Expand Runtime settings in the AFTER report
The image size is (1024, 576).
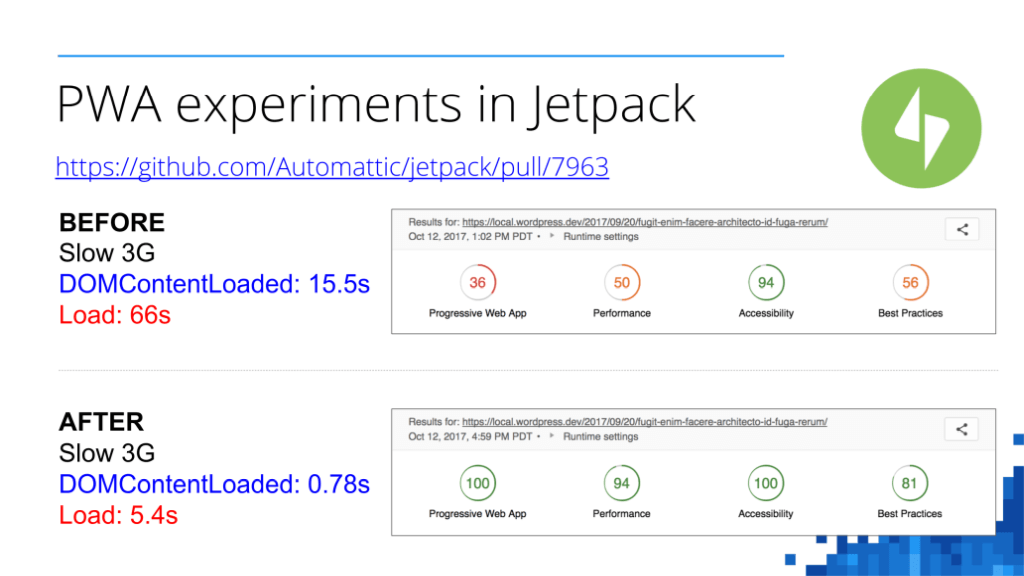coord(601,437)
